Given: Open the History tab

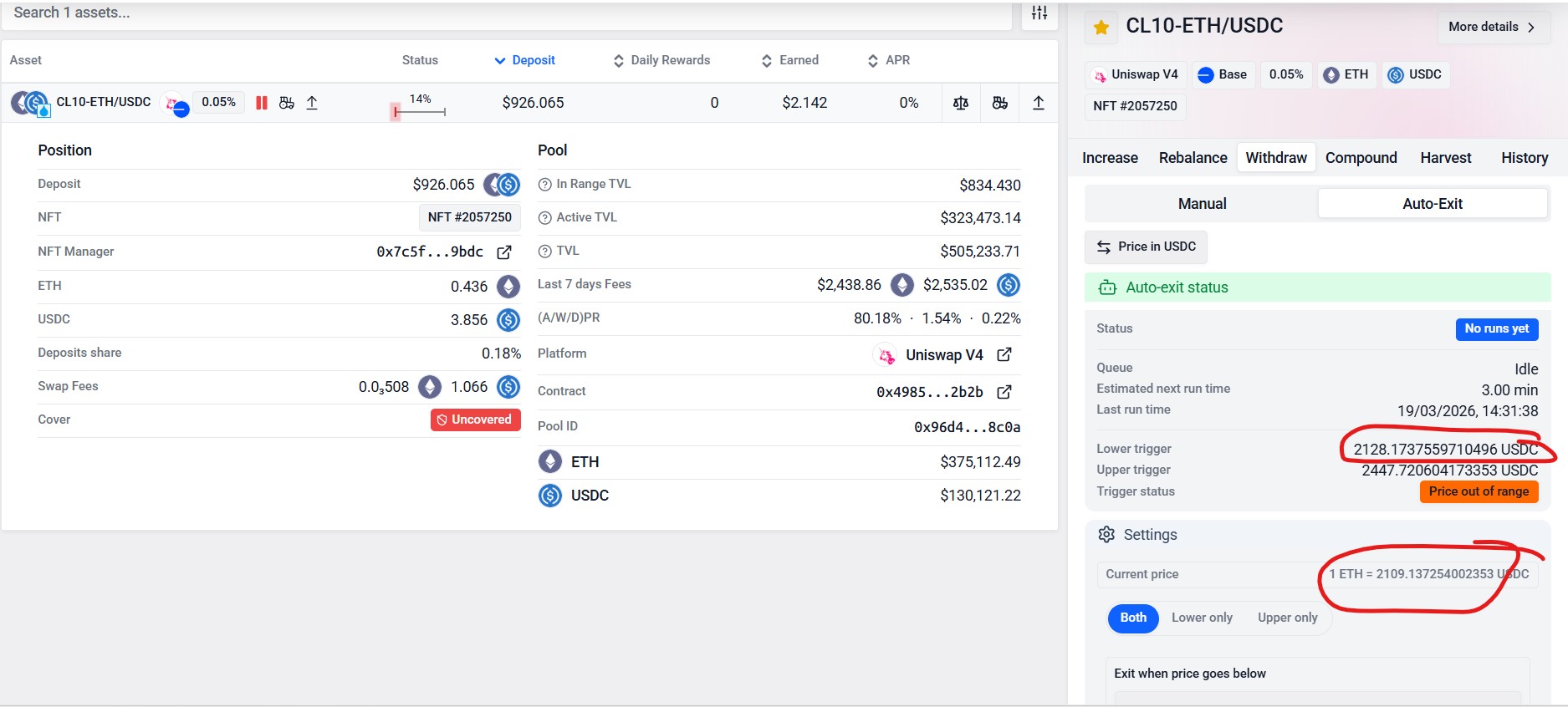Looking at the screenshot, I should tap(1524, 158).
